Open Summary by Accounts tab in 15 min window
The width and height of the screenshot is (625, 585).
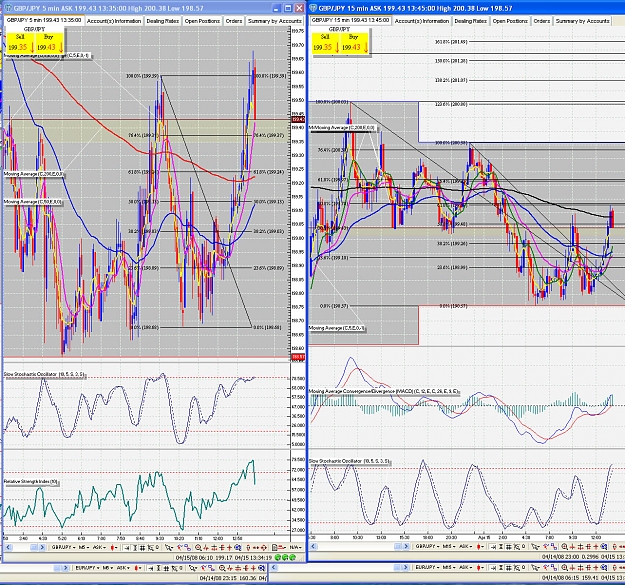coord(582,21)
